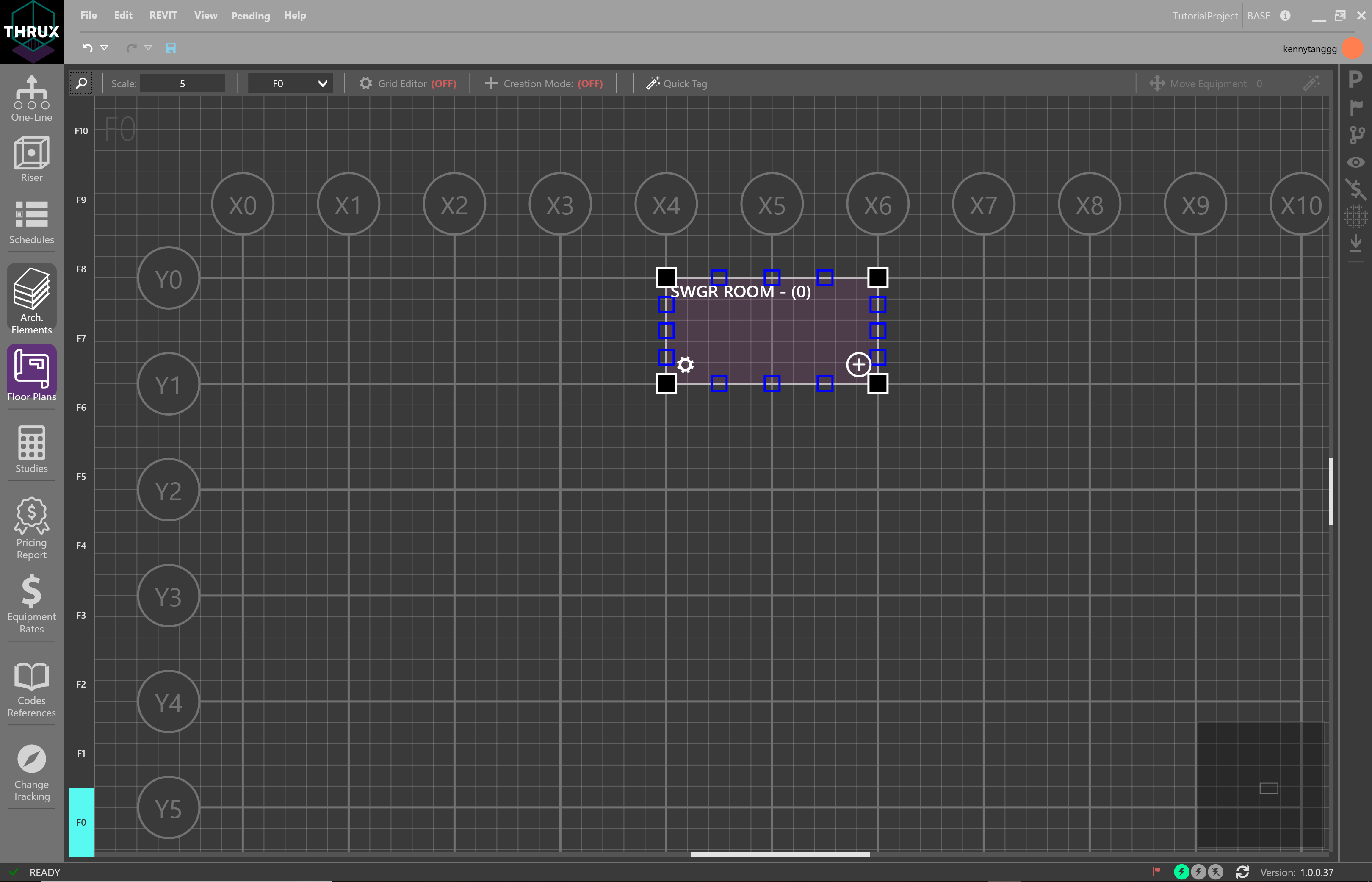Open the One-Line view in the sidebar
The image size is (1372, 882).
click(31, 99)
